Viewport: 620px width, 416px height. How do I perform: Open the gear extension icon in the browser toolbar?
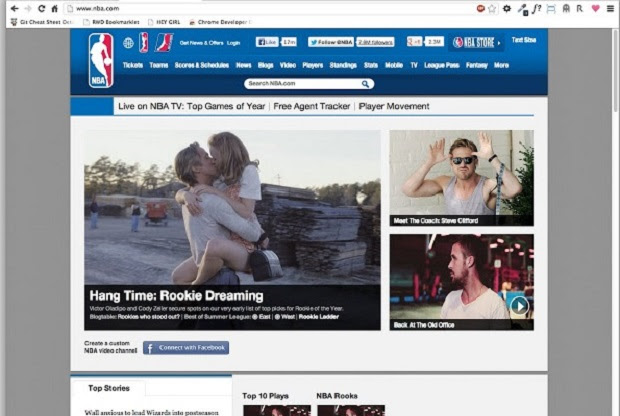[x=507, y=8]
